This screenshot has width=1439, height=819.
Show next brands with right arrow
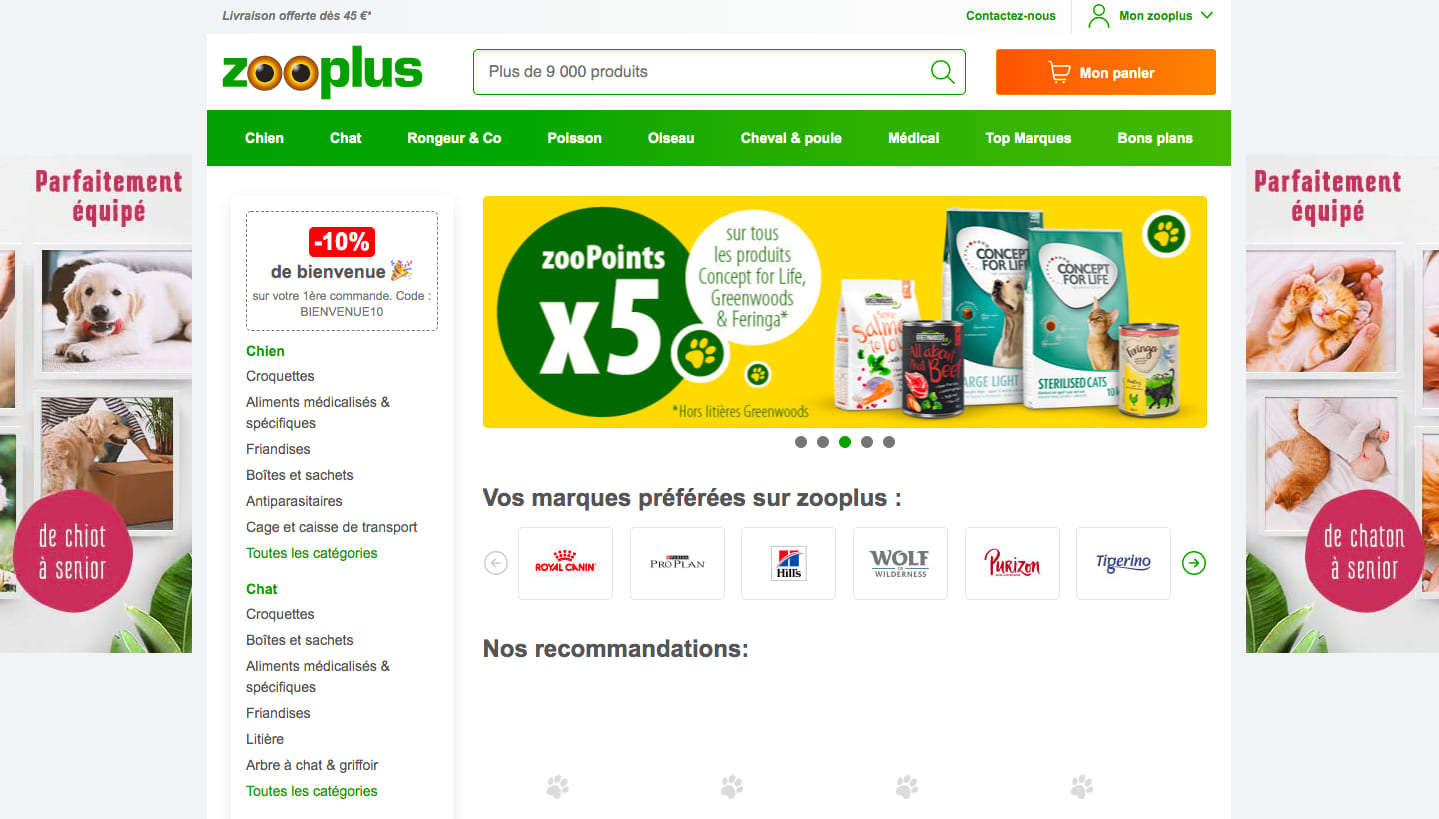tap(1194, 563)
